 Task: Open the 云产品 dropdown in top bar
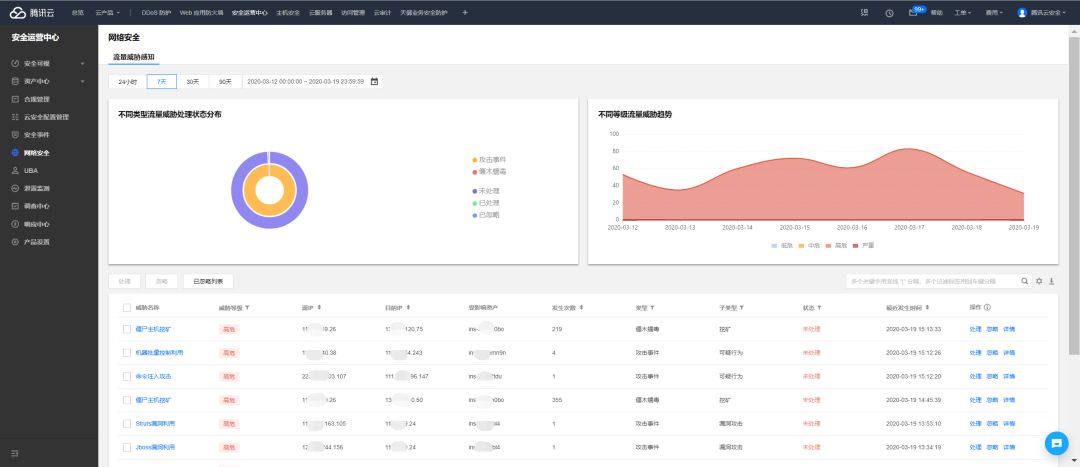107,12
